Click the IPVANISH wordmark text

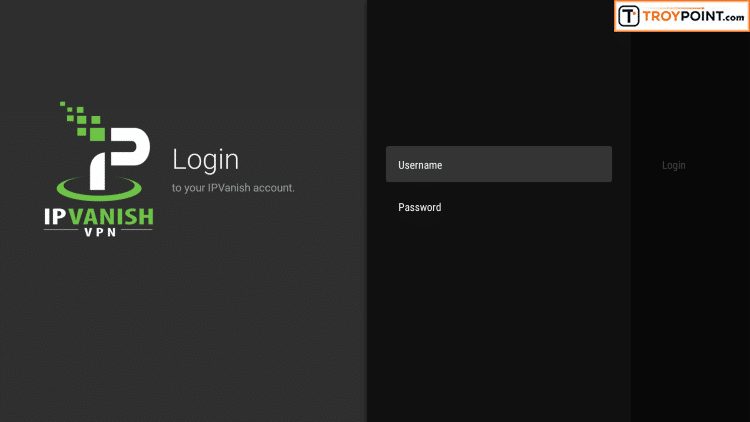point(98,215)
